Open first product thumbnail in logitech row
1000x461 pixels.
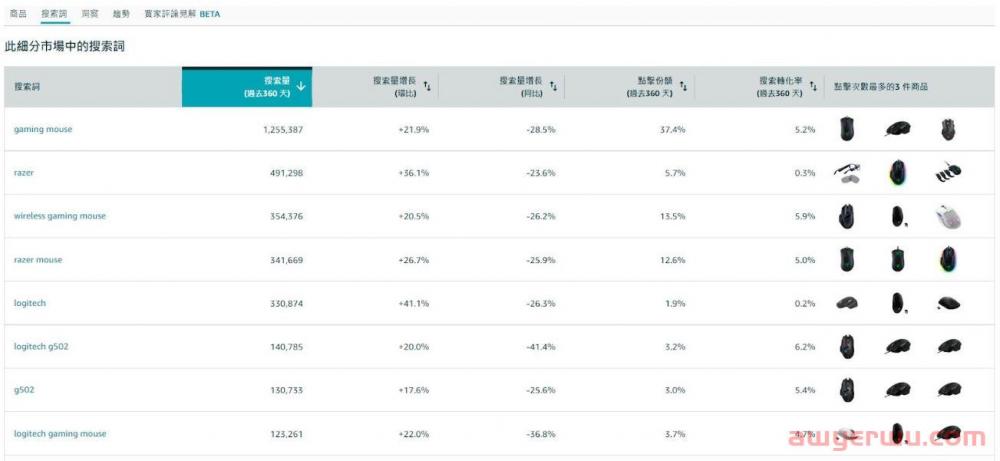846,304
